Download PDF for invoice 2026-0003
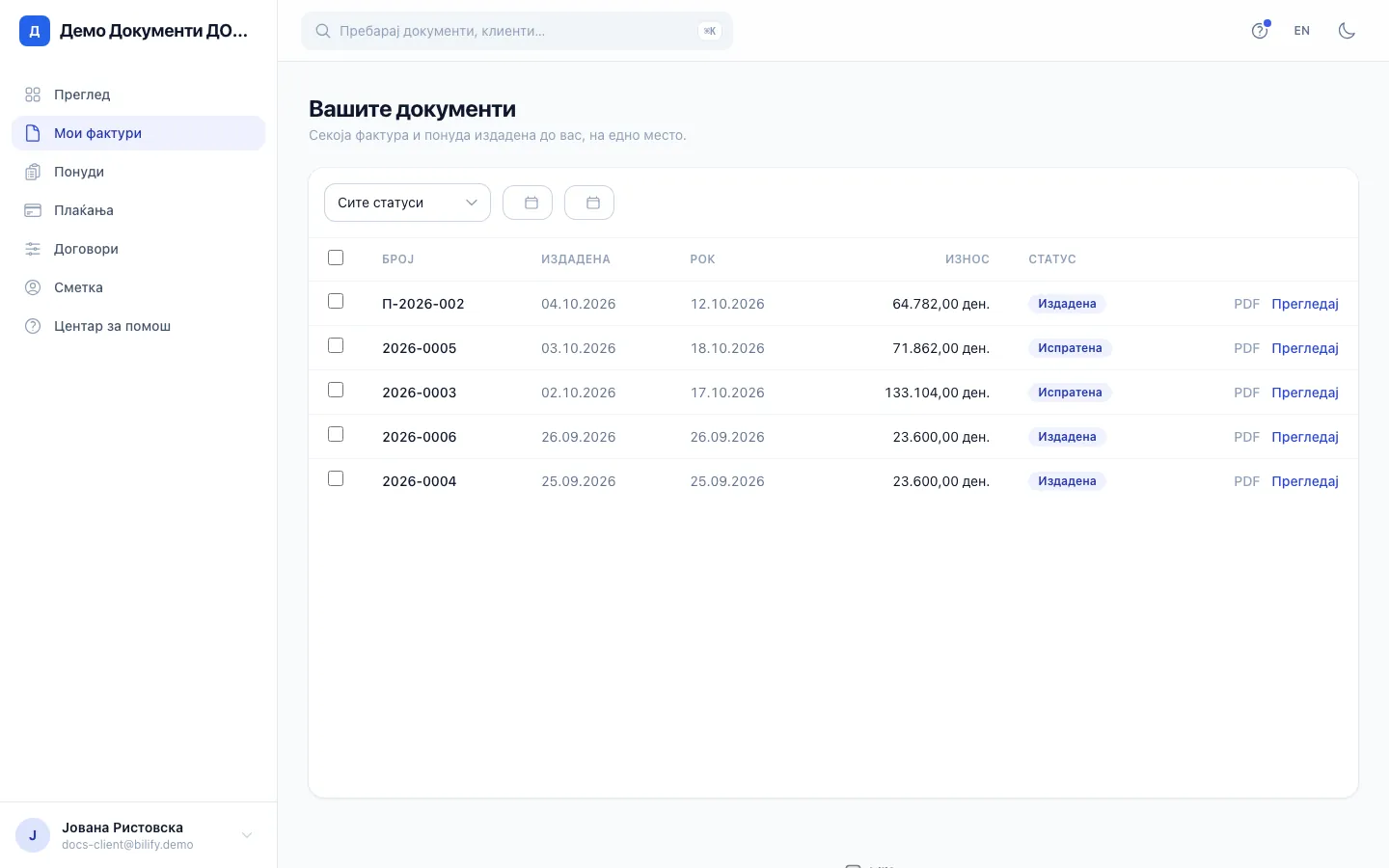The image size is (1389, 868). point(1247,393)
